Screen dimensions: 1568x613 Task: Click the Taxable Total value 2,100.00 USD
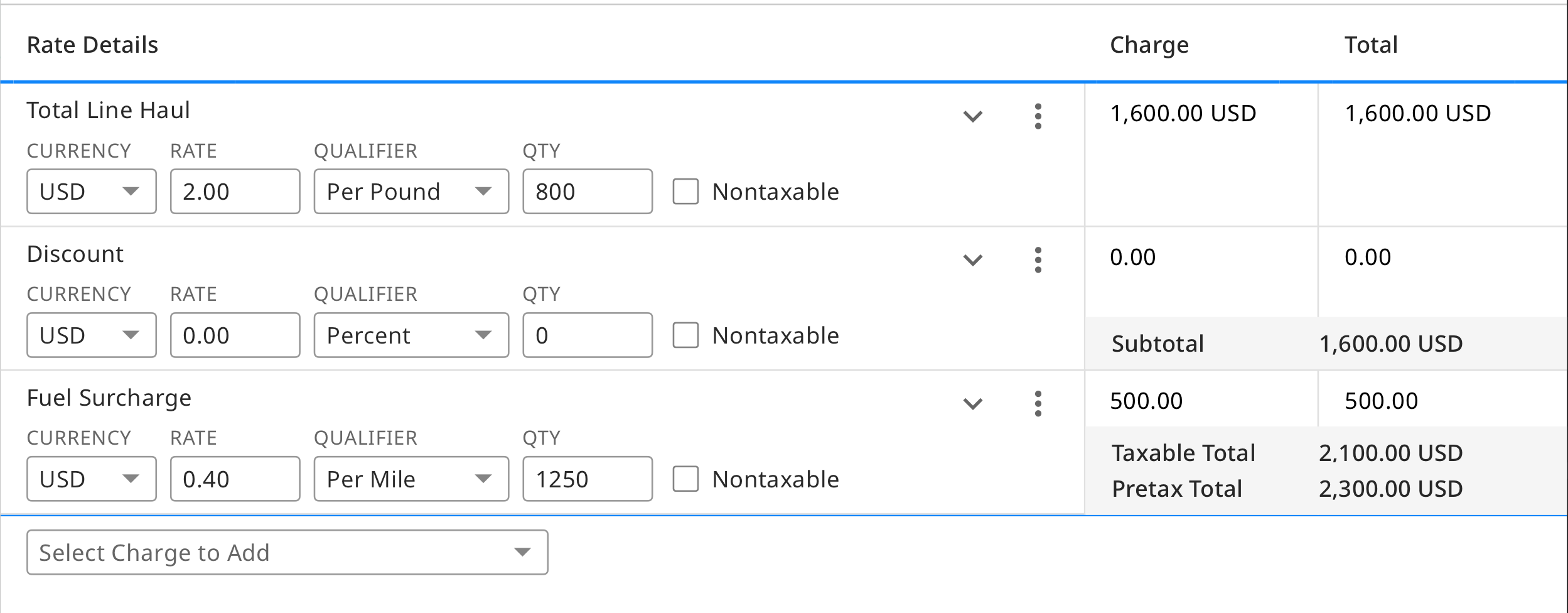[x=1391, y=453]
